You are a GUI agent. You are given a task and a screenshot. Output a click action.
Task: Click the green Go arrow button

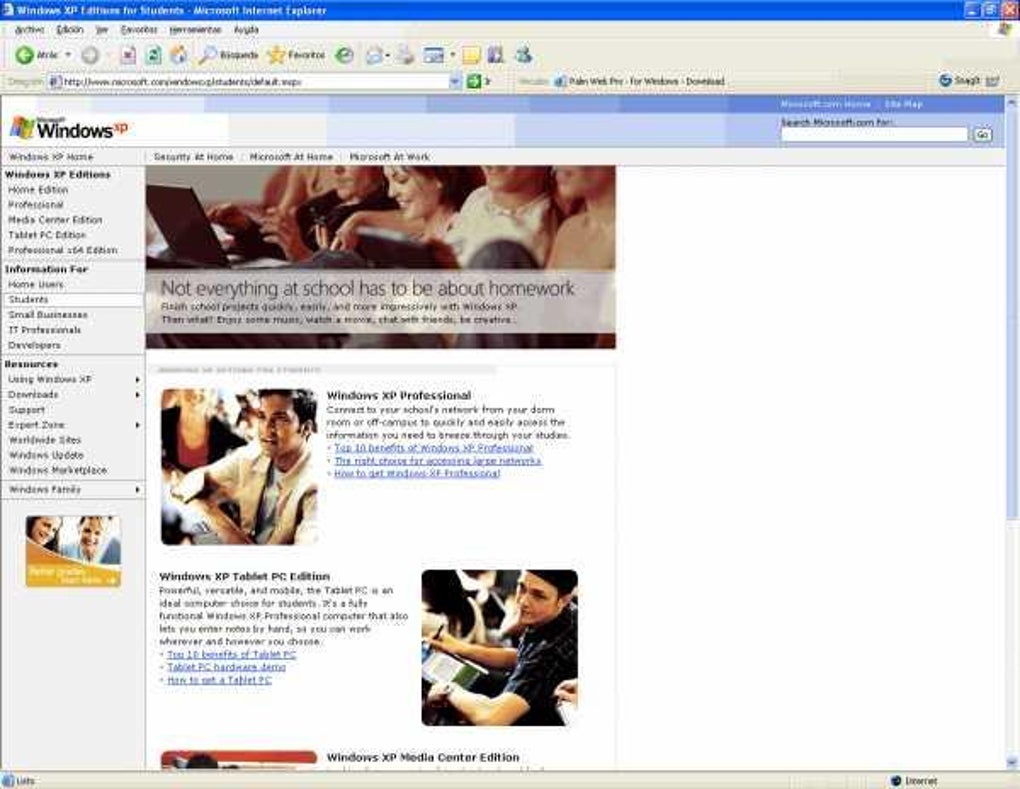point(474,81)
